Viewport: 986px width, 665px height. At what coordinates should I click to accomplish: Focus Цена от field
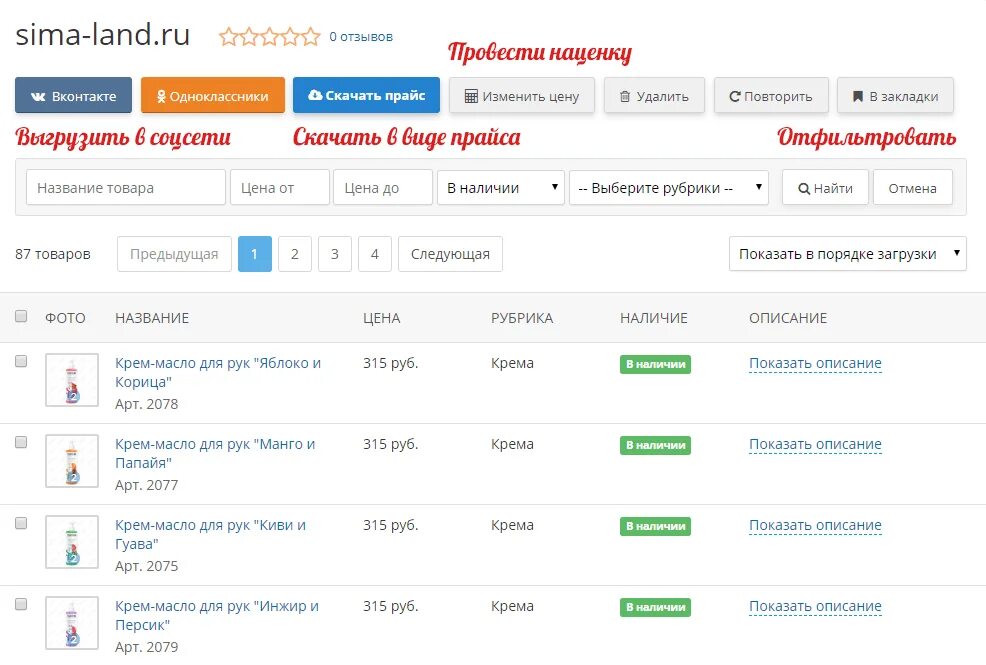click(x=280, y=187)
